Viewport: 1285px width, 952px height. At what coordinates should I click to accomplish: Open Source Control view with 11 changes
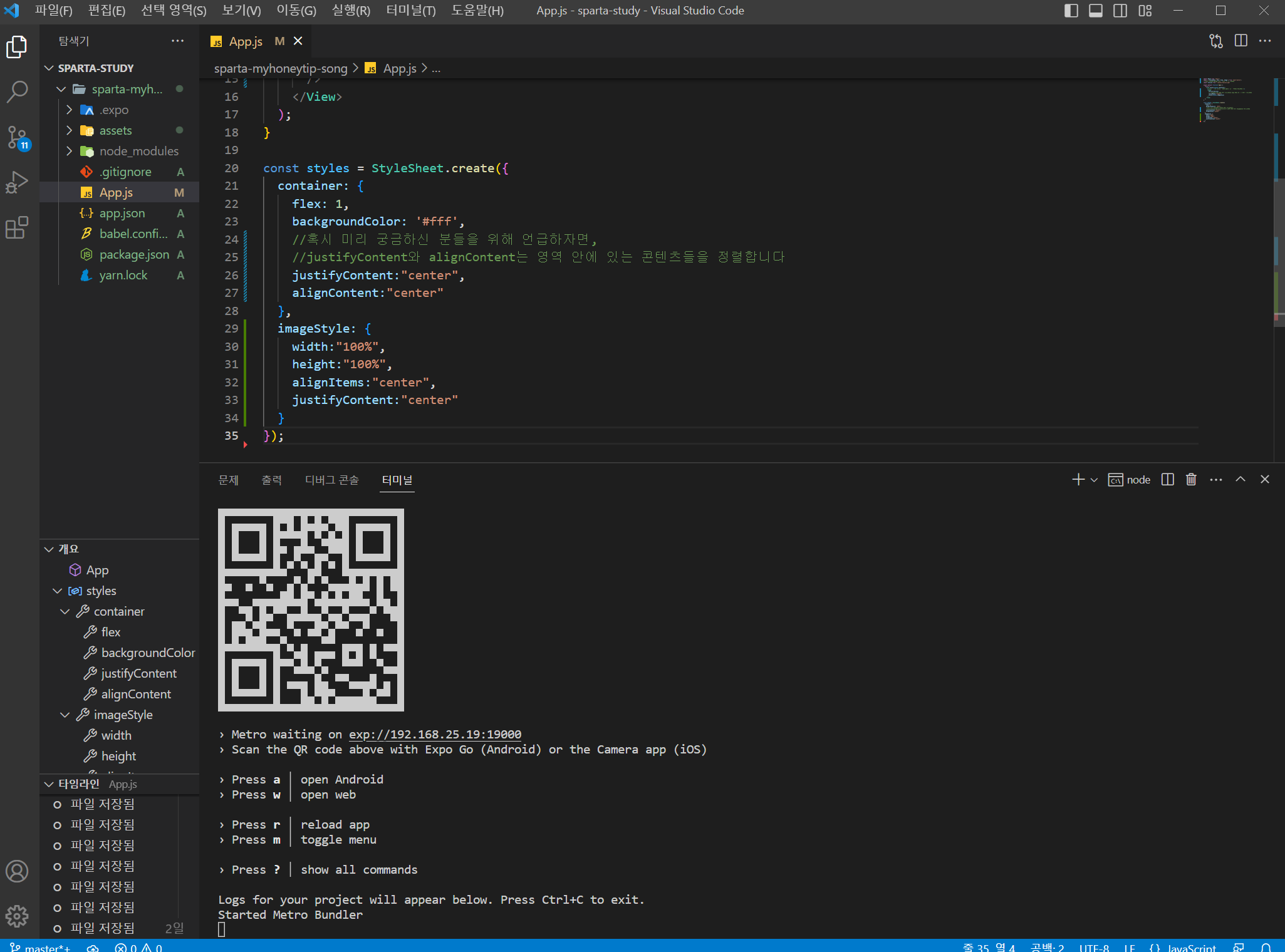point(17,138)
